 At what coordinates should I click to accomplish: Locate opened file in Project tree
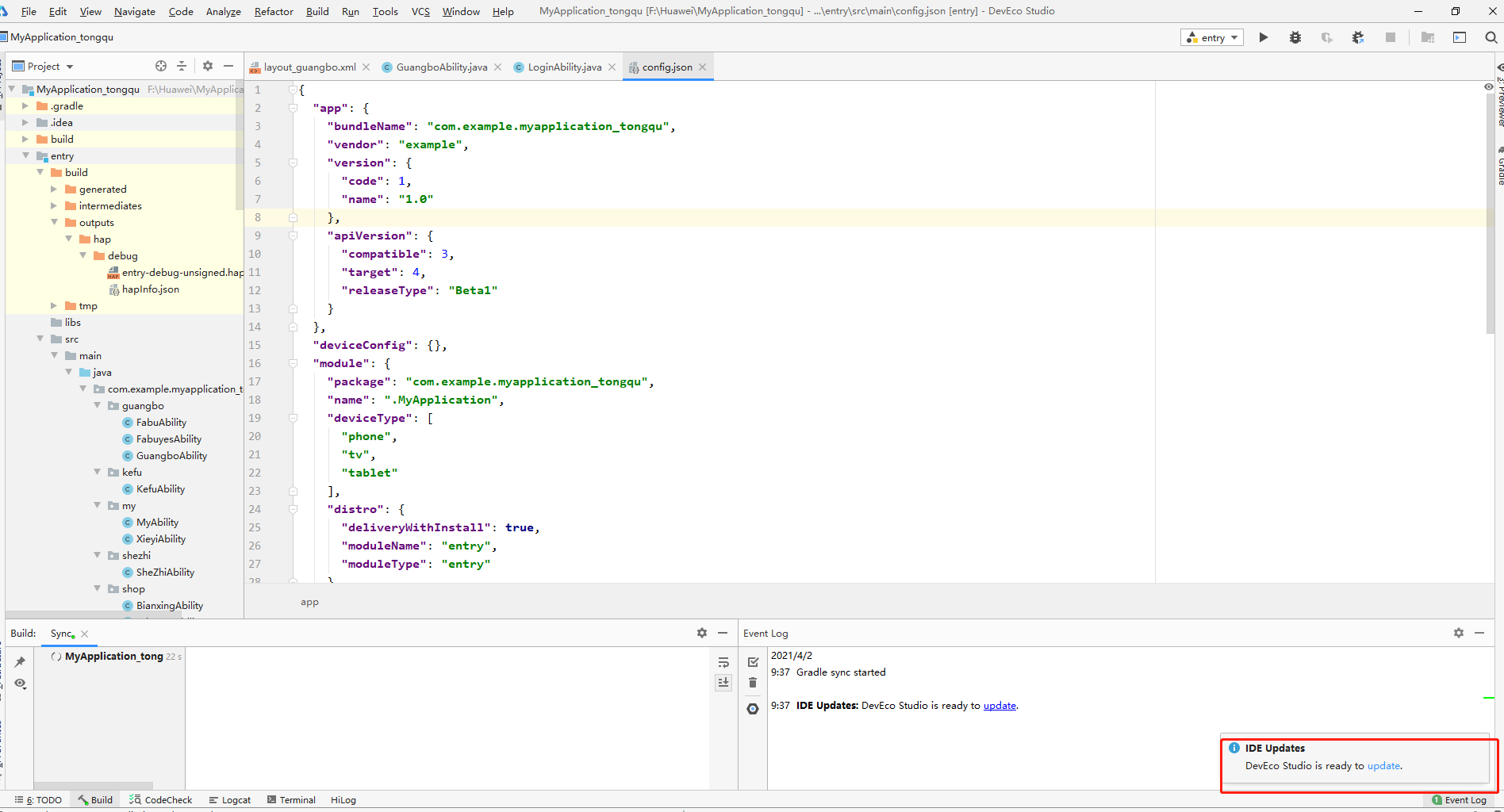[161, 66]
